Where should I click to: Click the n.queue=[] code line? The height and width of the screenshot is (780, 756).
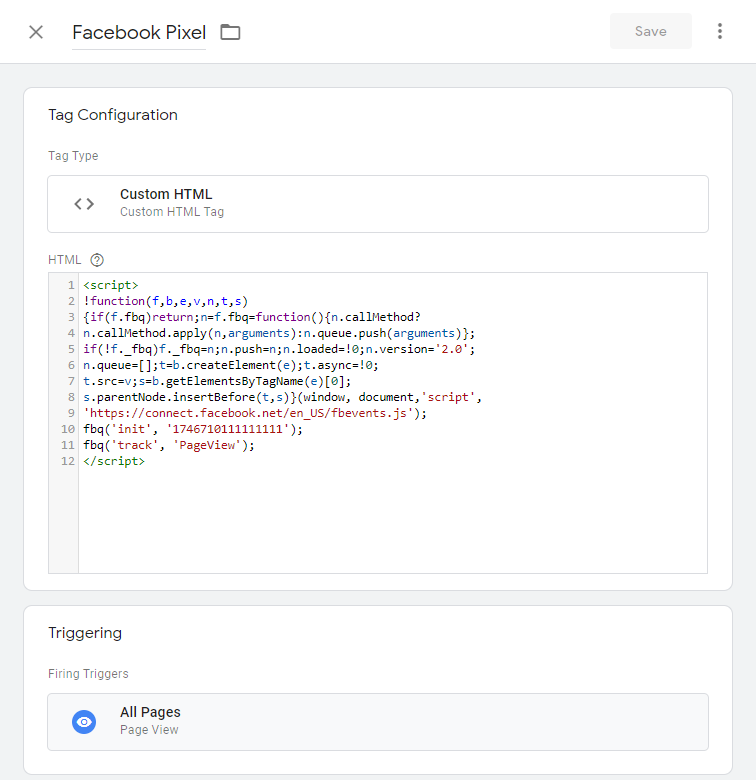click(231, 366)
